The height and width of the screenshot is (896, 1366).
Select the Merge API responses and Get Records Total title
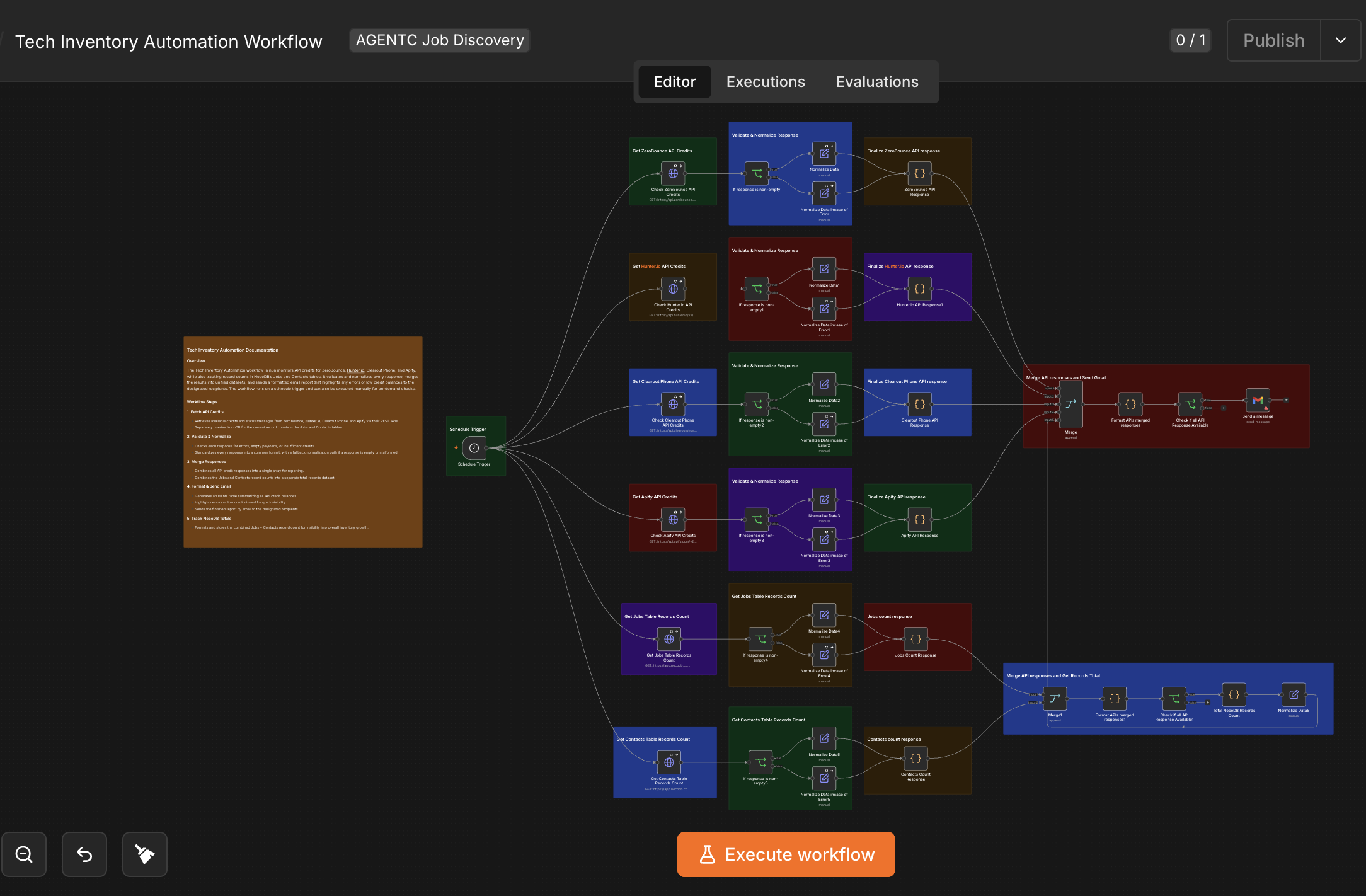[x=1053, y=675]
